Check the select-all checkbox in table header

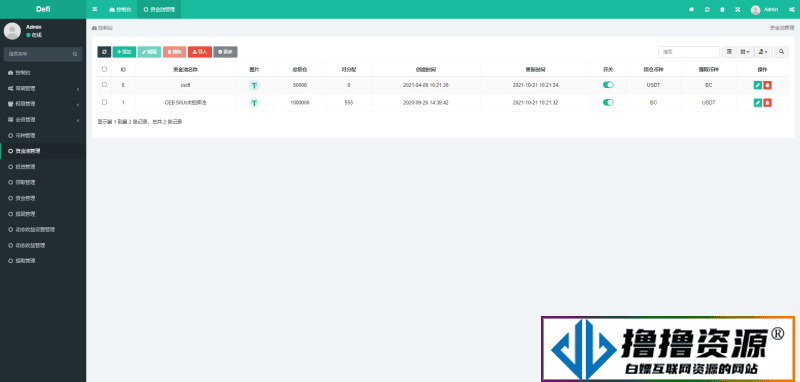[x=105, y=69]
